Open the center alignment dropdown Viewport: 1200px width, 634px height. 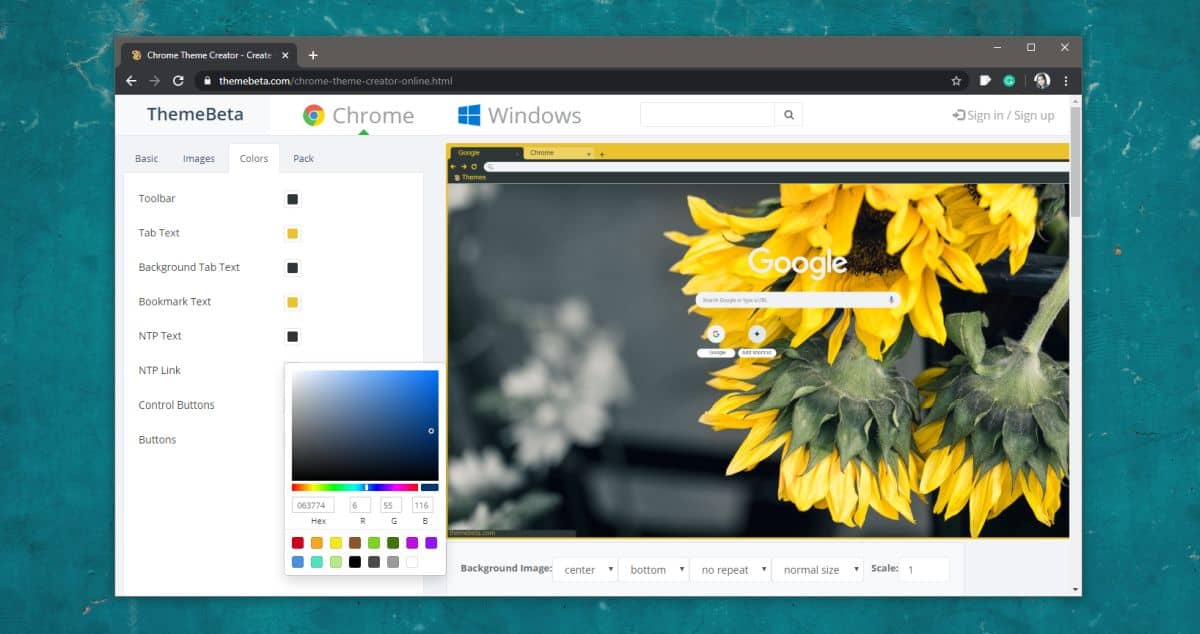click(585, 569)
